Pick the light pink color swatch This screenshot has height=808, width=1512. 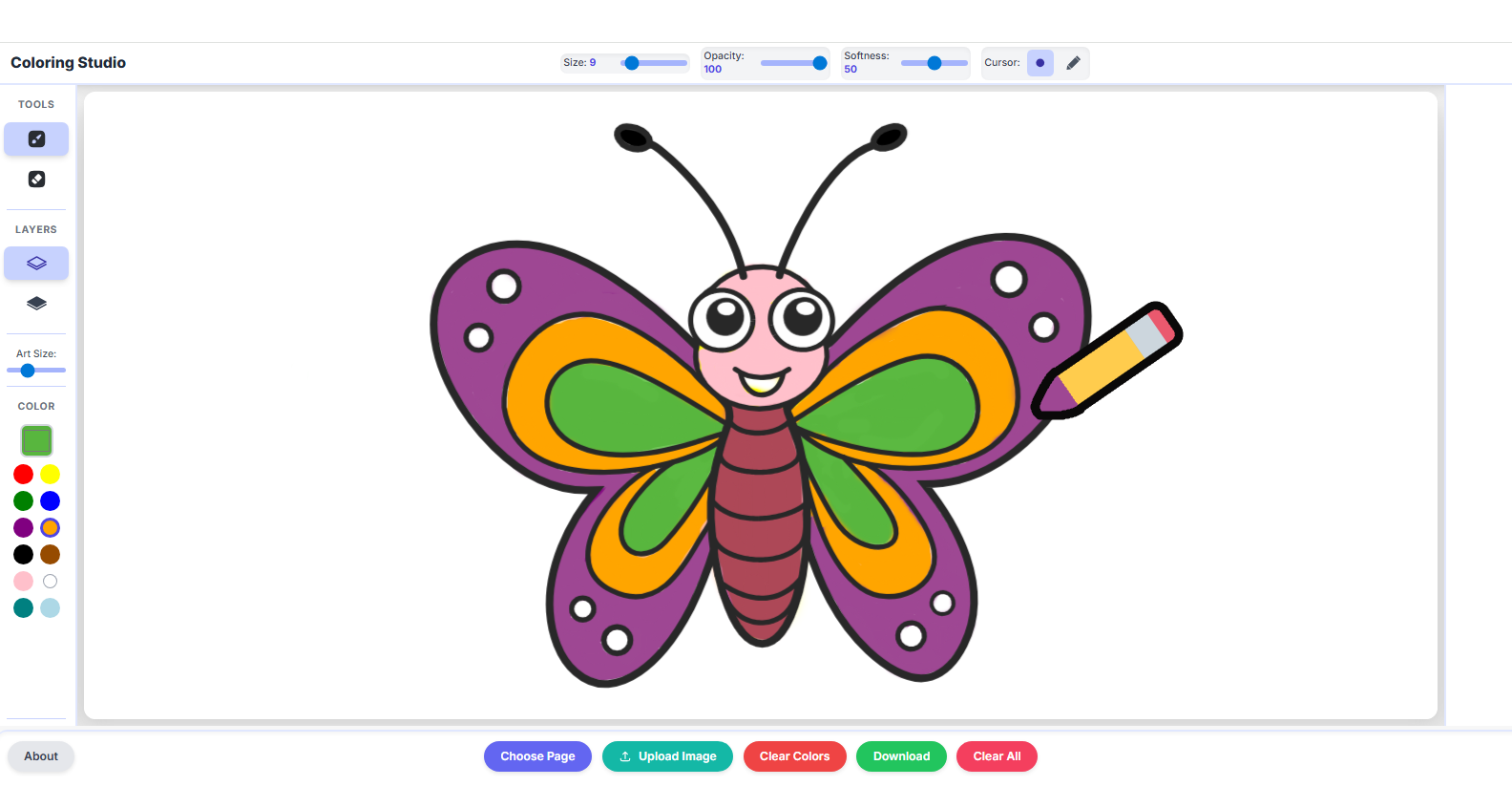click(24, 582)
